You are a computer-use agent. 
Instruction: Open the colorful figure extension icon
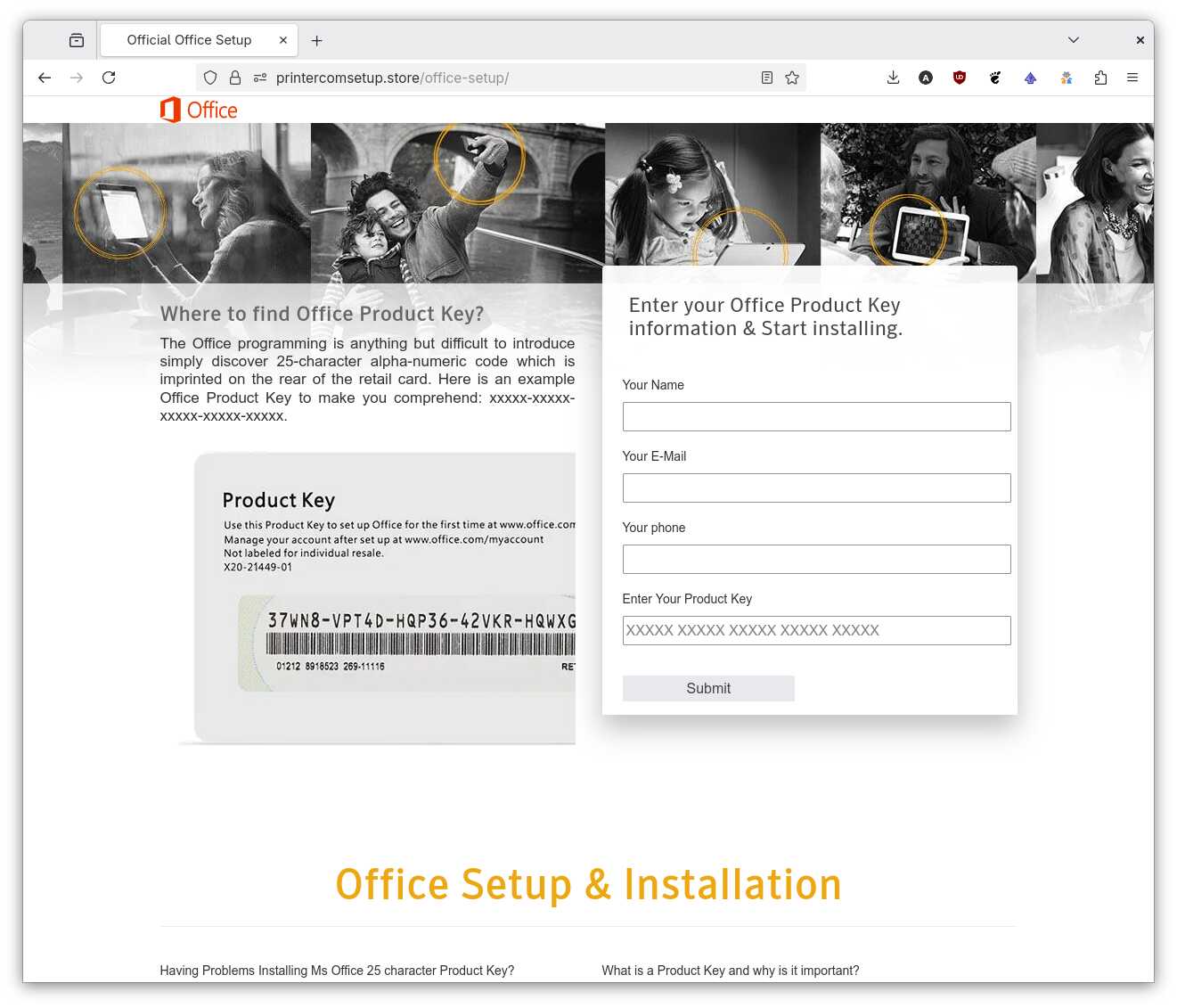1066,78
